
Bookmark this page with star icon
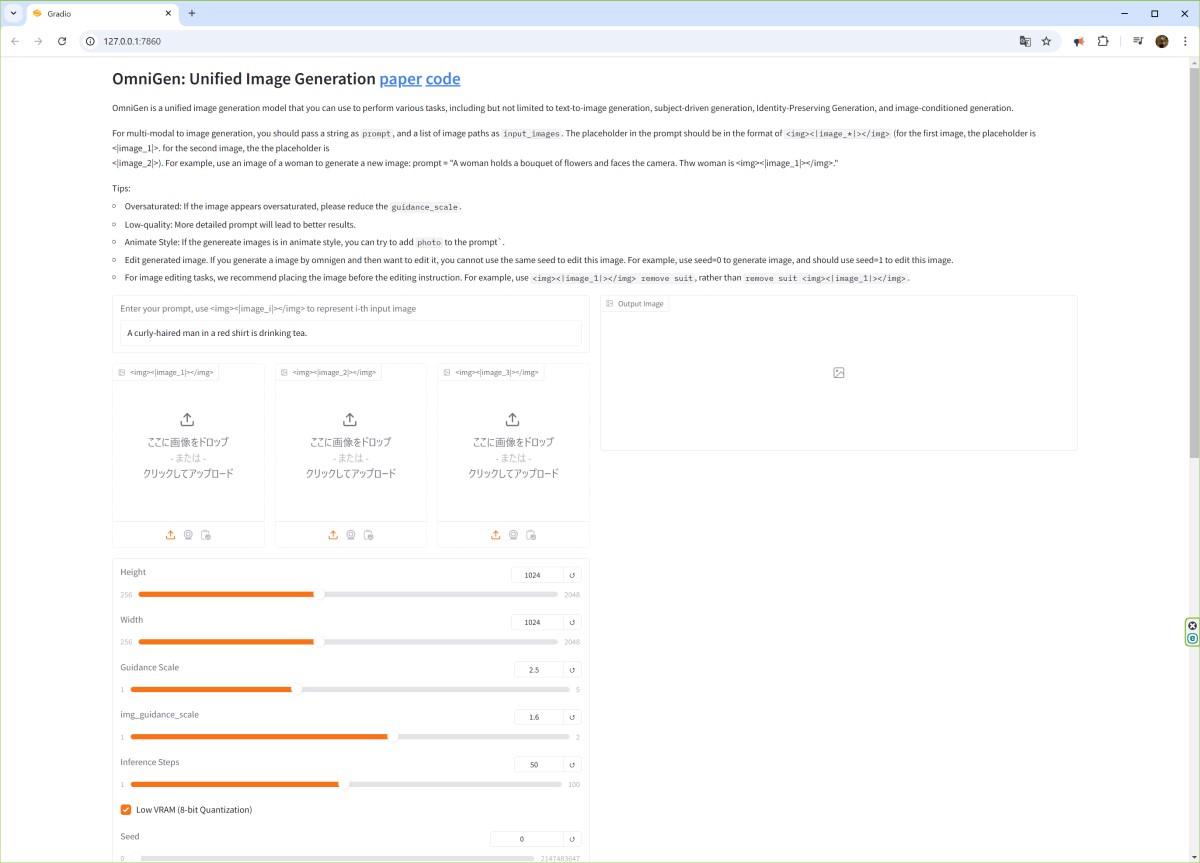coord(1046,41)
